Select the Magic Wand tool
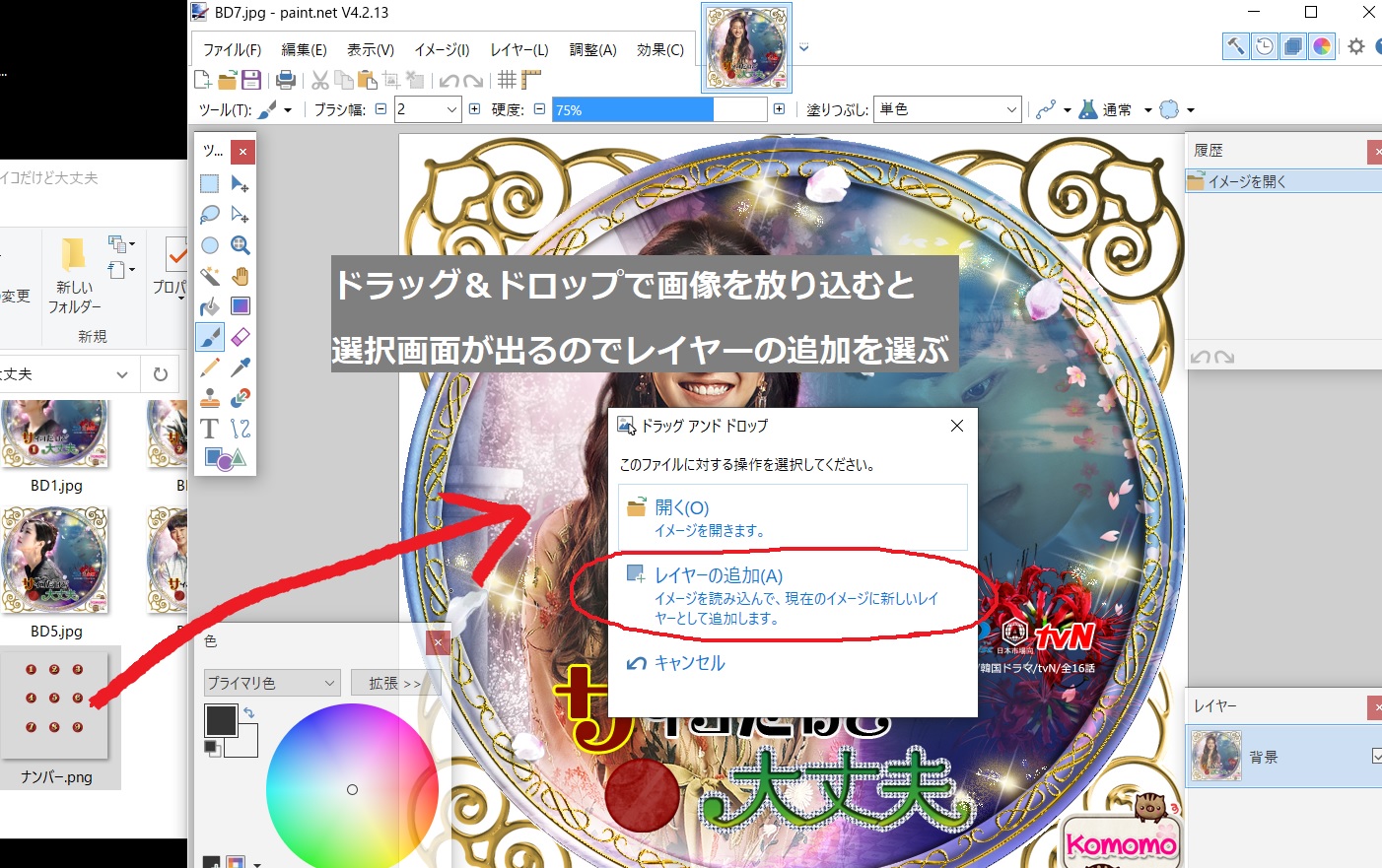The image size is (1382, 868). tap(210, 276)
